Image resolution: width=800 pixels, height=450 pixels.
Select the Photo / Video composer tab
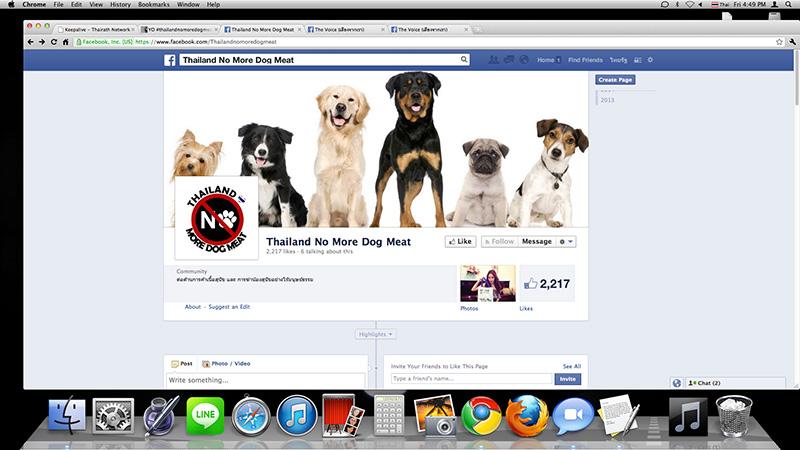click(226, 364)
